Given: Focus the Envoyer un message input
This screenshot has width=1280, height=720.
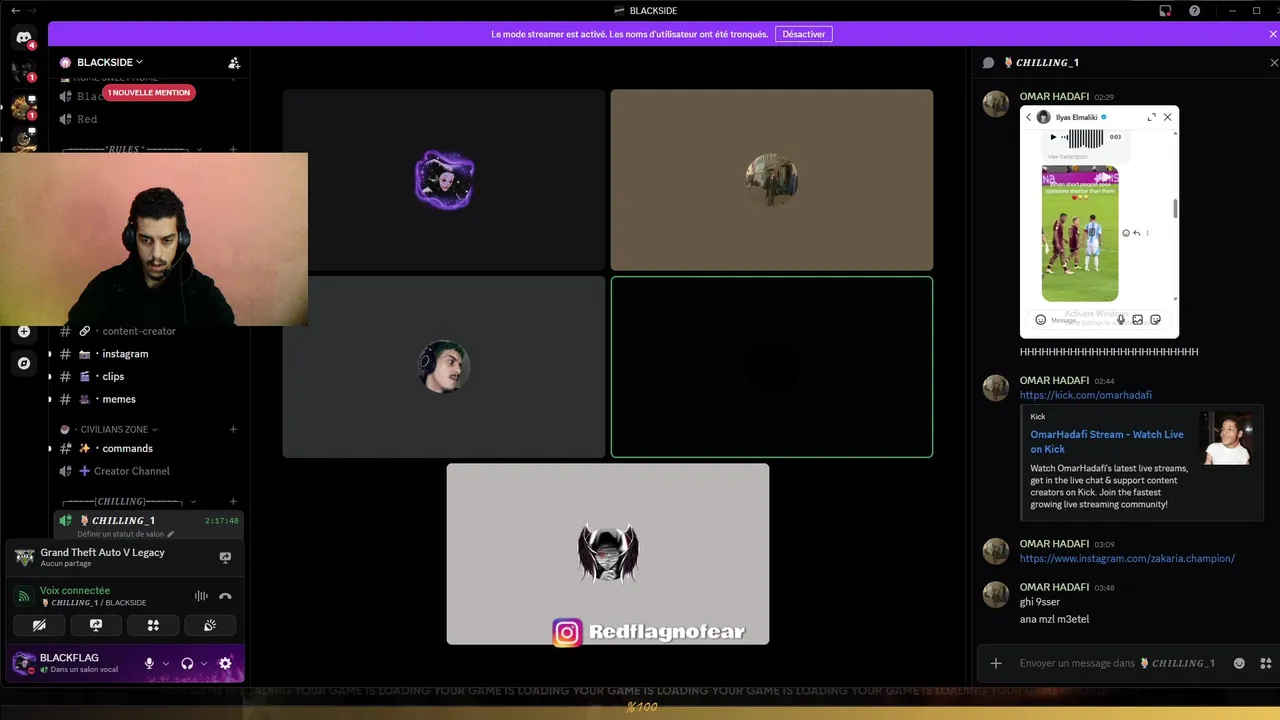Looking at the screenshot, I should (1117, 663).
